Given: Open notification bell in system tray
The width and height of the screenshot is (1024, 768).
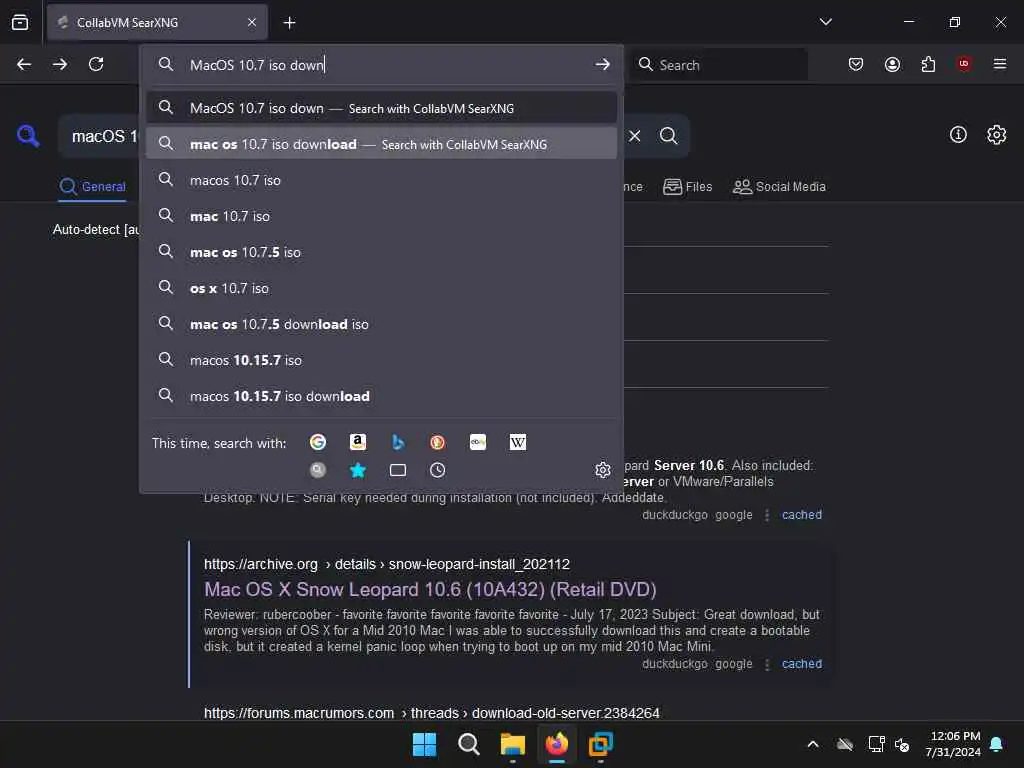Looking at the screenshot, I should [x=997, y=744].
